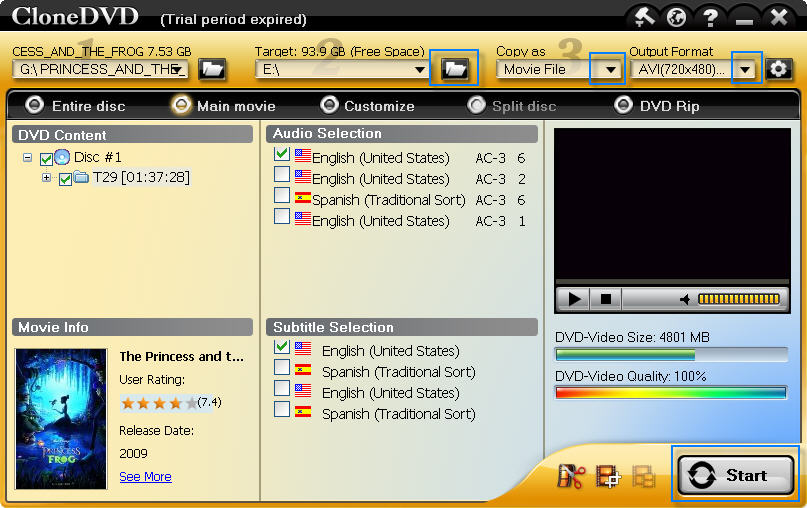This screenshot has height=508, width=807.
Task: Click the black video preview area
Action: [x=672, y=204]
